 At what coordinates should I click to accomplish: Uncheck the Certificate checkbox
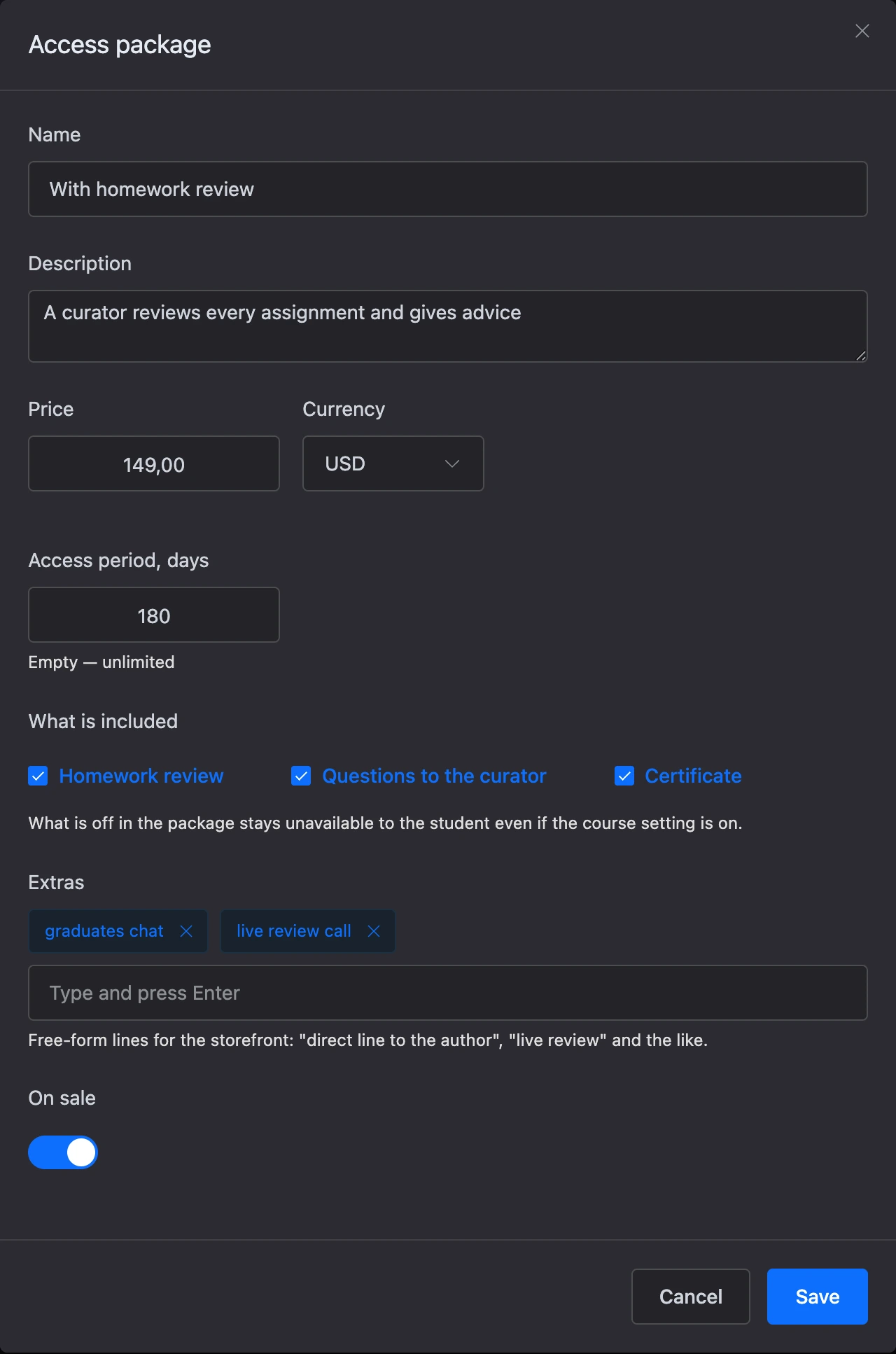click(x=624, y=776)
